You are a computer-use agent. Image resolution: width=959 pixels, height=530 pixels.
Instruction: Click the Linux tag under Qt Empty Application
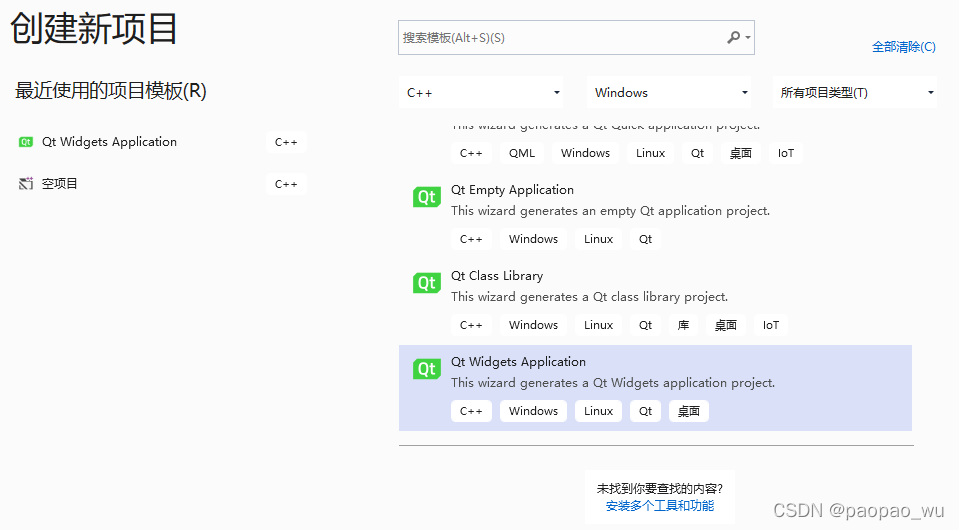pos(598,239)
